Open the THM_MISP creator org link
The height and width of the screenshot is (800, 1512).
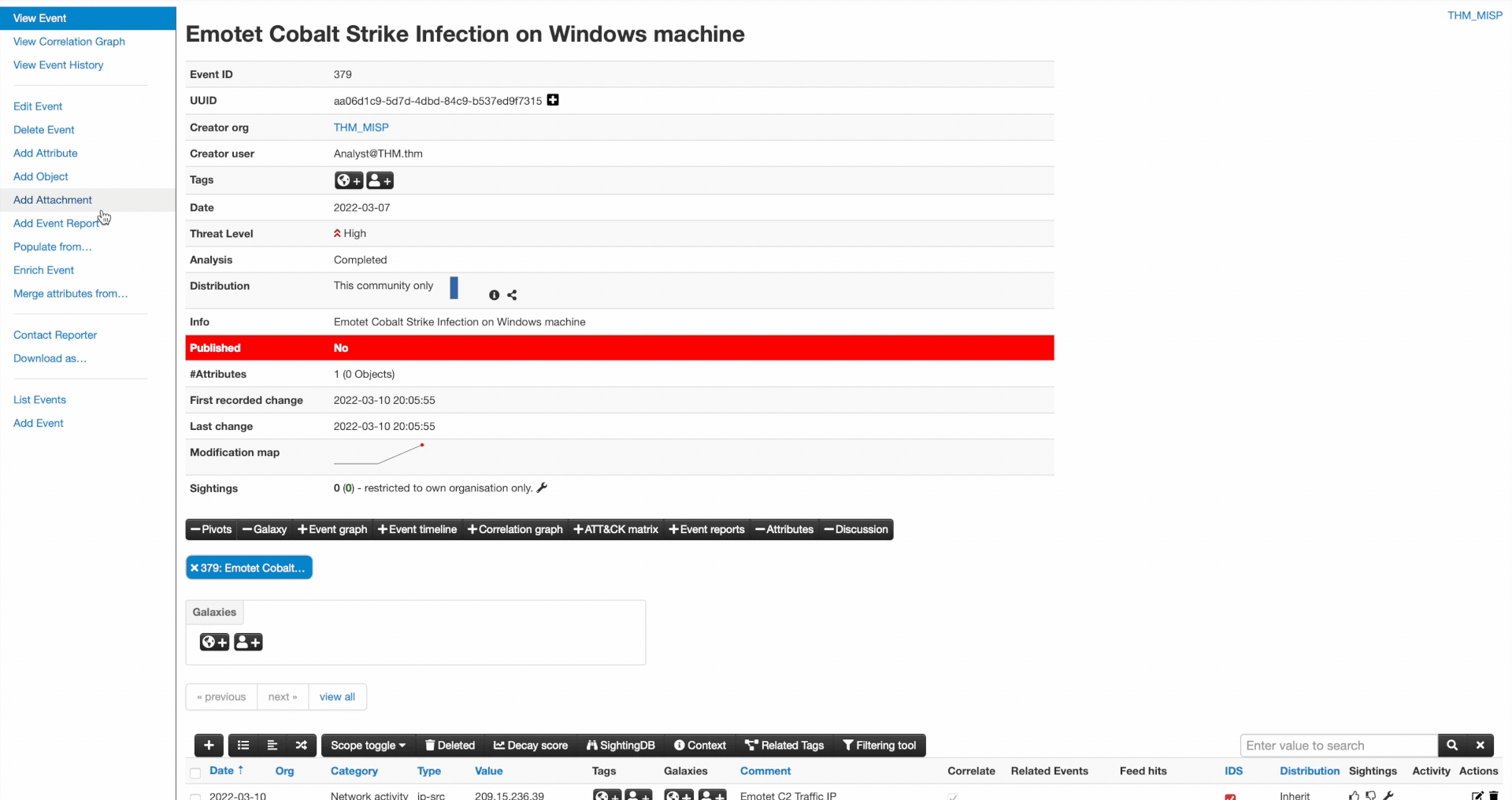point(361,128)
